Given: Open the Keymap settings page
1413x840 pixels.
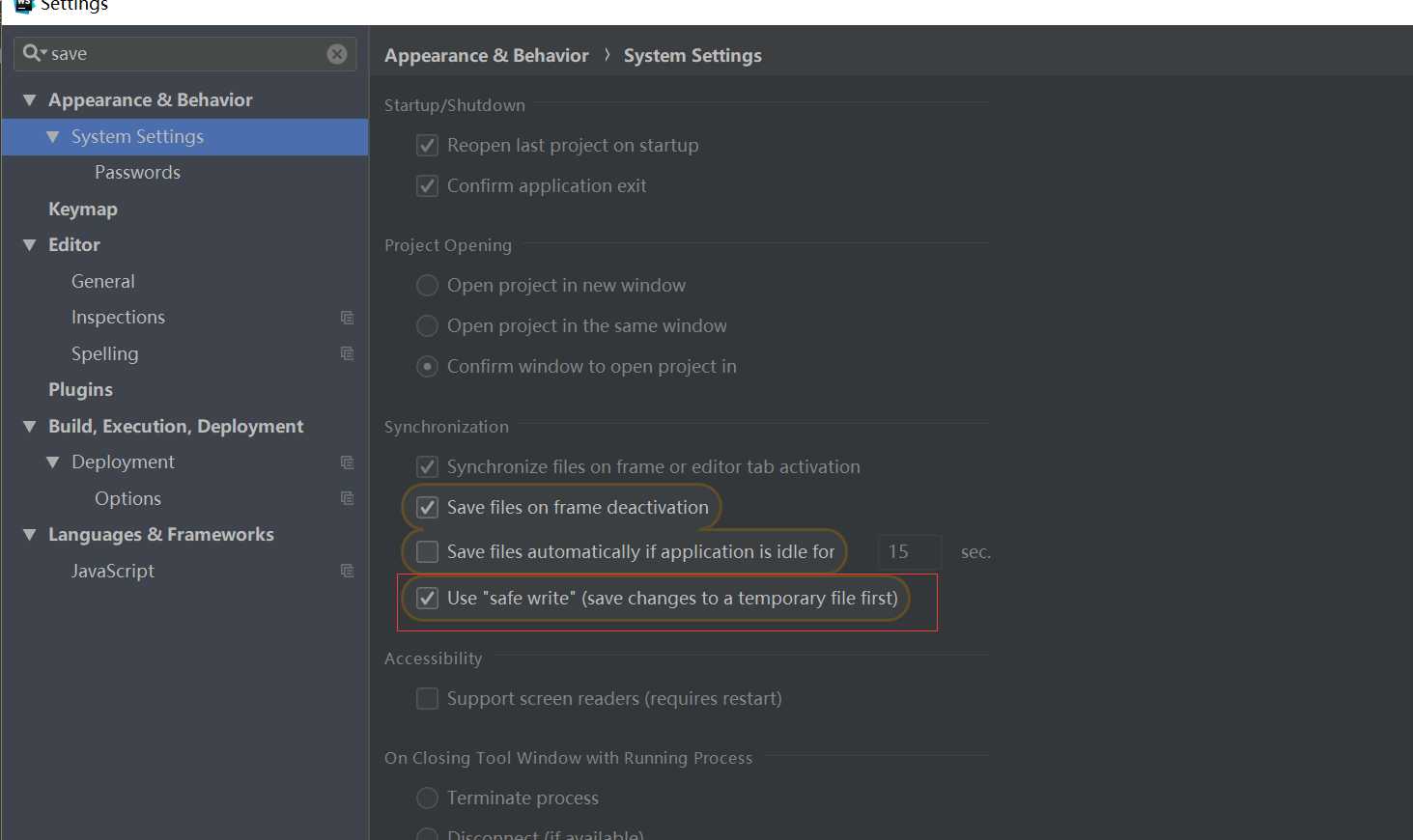Looking at the screenshot, I should (83, 210).
